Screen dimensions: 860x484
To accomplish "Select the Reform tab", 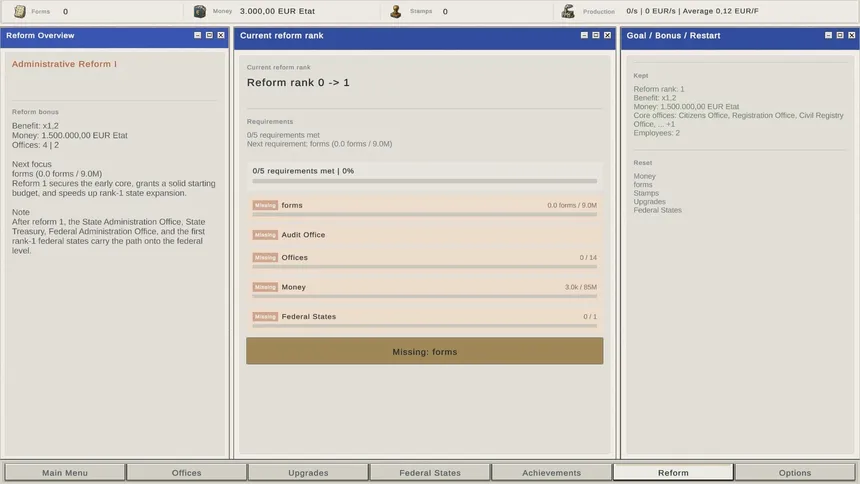I will tap(674, 472).
